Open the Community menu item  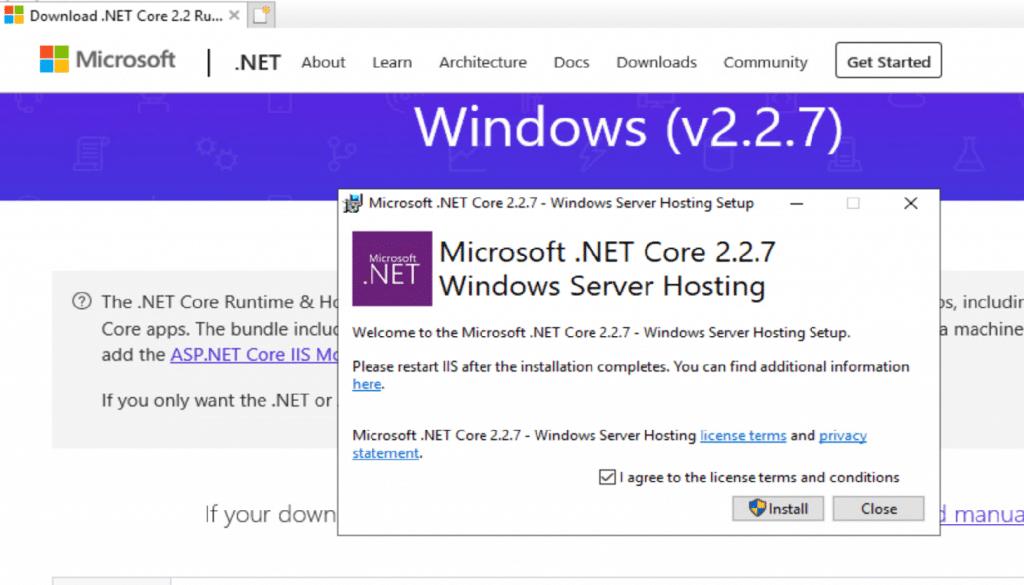pyautogui.click(x=765, y=62)
